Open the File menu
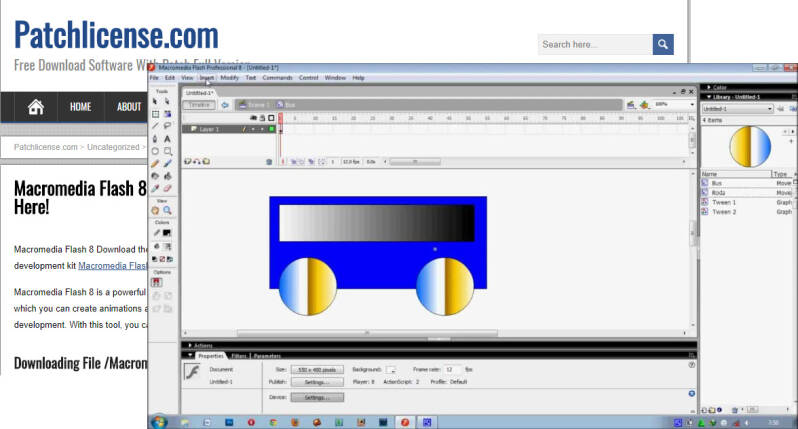Viewport: 798px width, 429px height. [154, 78]
